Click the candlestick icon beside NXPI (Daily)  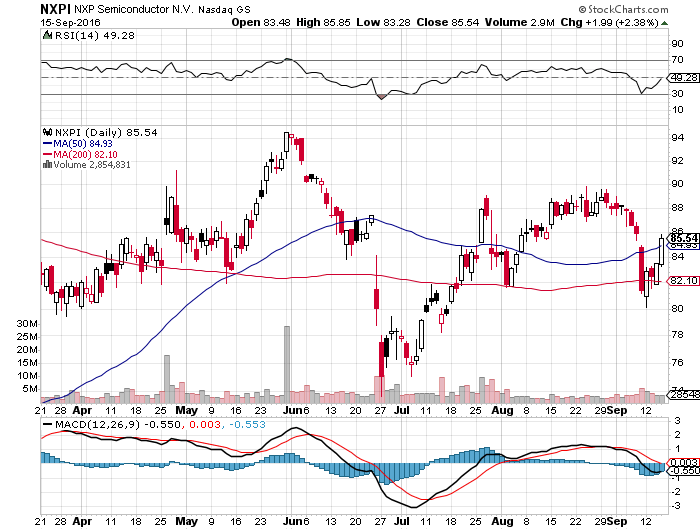[x=47, y=132]
